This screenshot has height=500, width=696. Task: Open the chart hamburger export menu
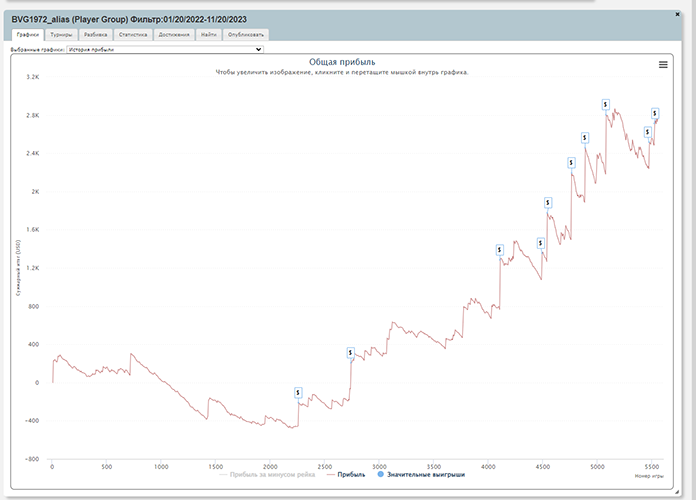663,65
